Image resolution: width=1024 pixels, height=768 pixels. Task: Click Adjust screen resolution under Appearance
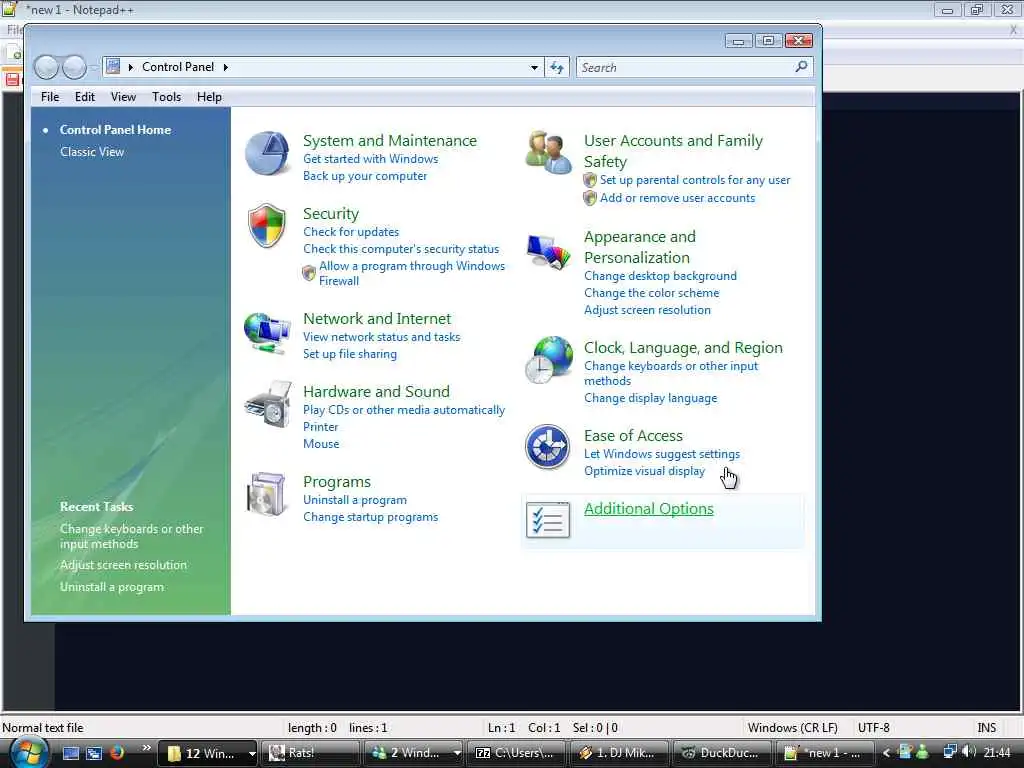pos(647,310)
